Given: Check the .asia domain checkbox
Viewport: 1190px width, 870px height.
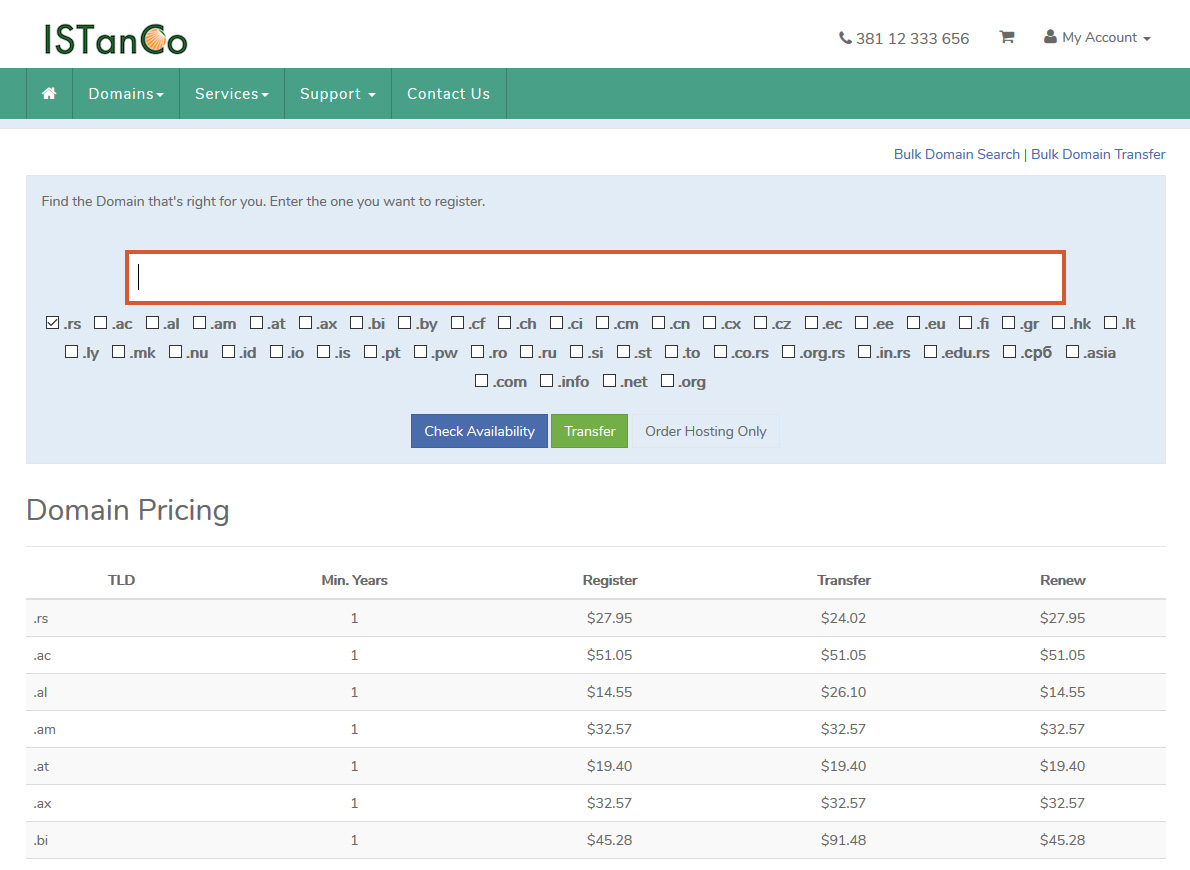Looking at the screenshot, I should 1072,351.
